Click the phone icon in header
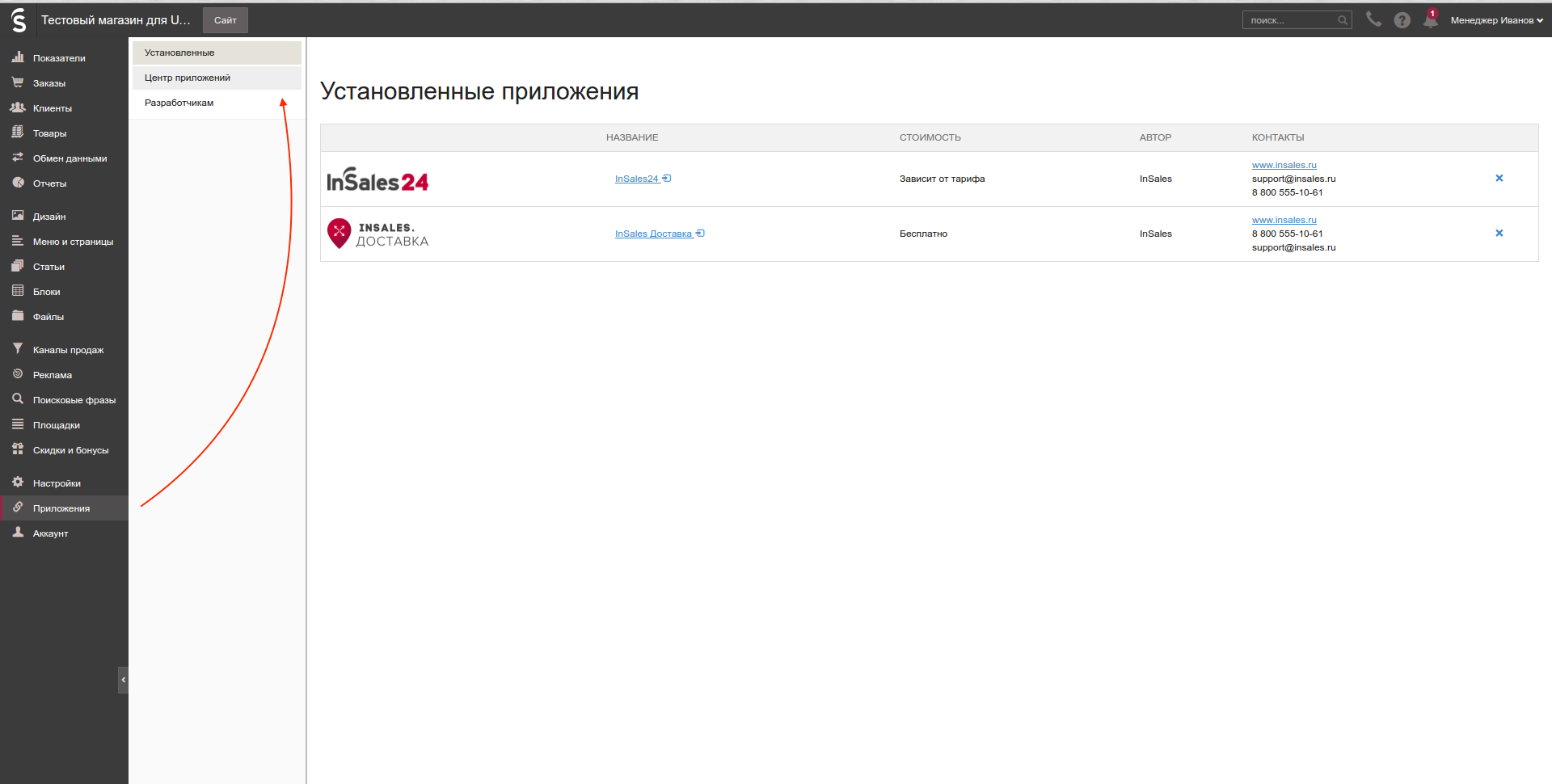Image resolution: width=1552 pixels, height=784 pixels. pos(1373,19)
